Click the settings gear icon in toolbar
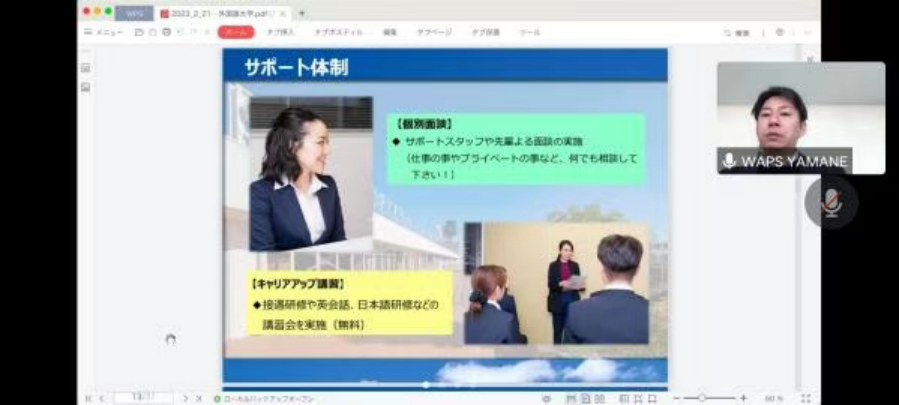Screen dimensions: 899x405 (x=779, y=32)
